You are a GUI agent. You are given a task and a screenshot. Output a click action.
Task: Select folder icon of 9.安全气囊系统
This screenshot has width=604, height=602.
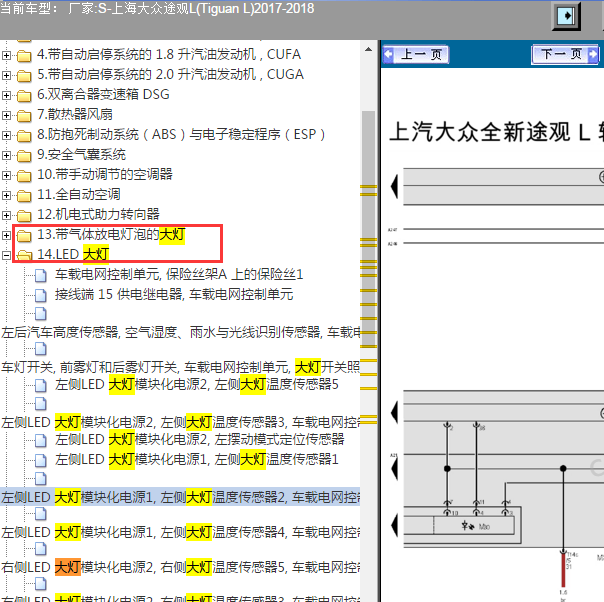click(x=24, y=156)
